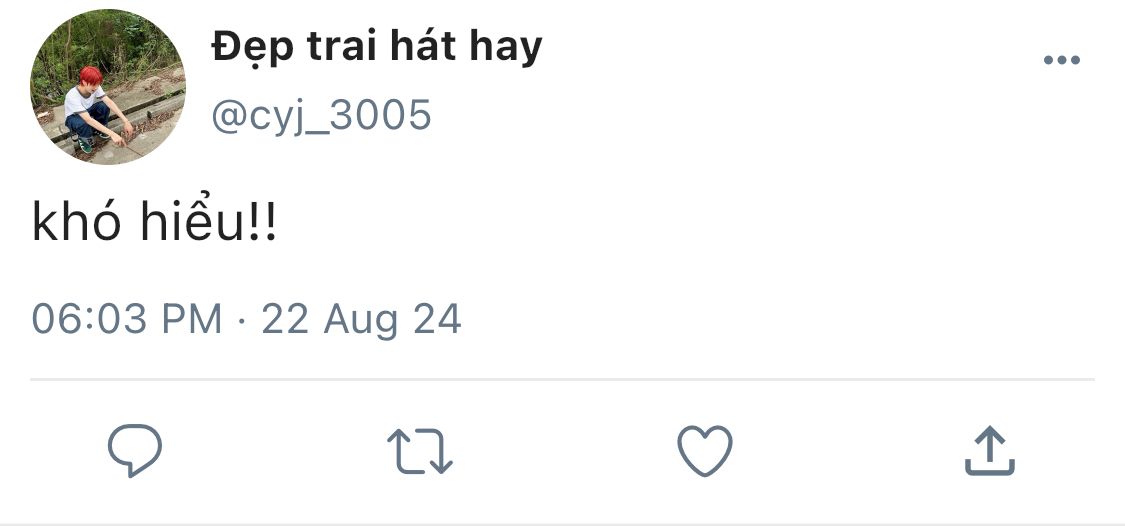Open the profile of Đẹp trai hát hay
The image size is (1125, 526).
click(x=377, y=49)
